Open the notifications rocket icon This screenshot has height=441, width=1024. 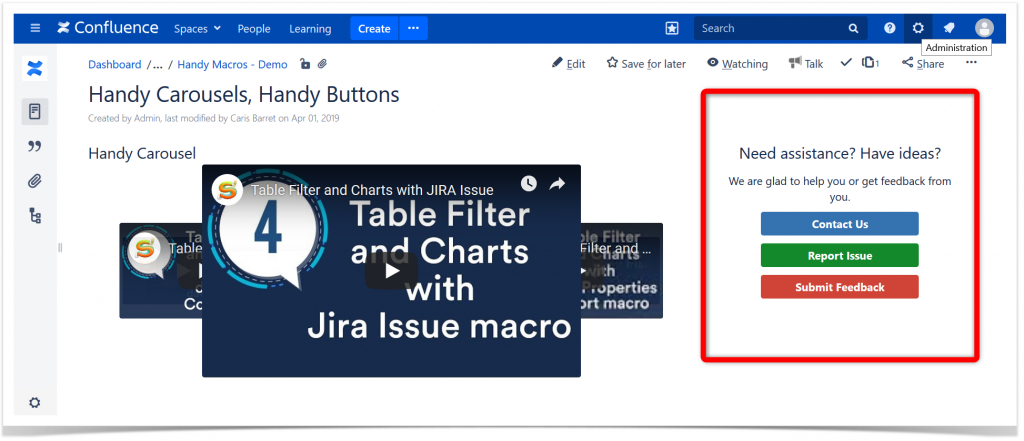pyautogui.click(x=949, y=28)
